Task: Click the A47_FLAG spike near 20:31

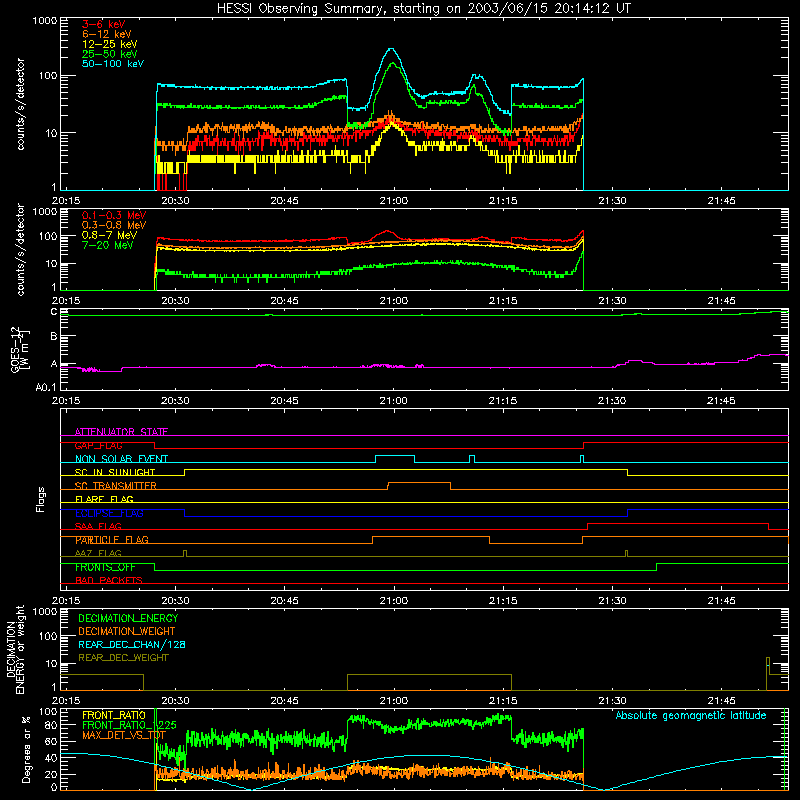Action: [185, 553]
